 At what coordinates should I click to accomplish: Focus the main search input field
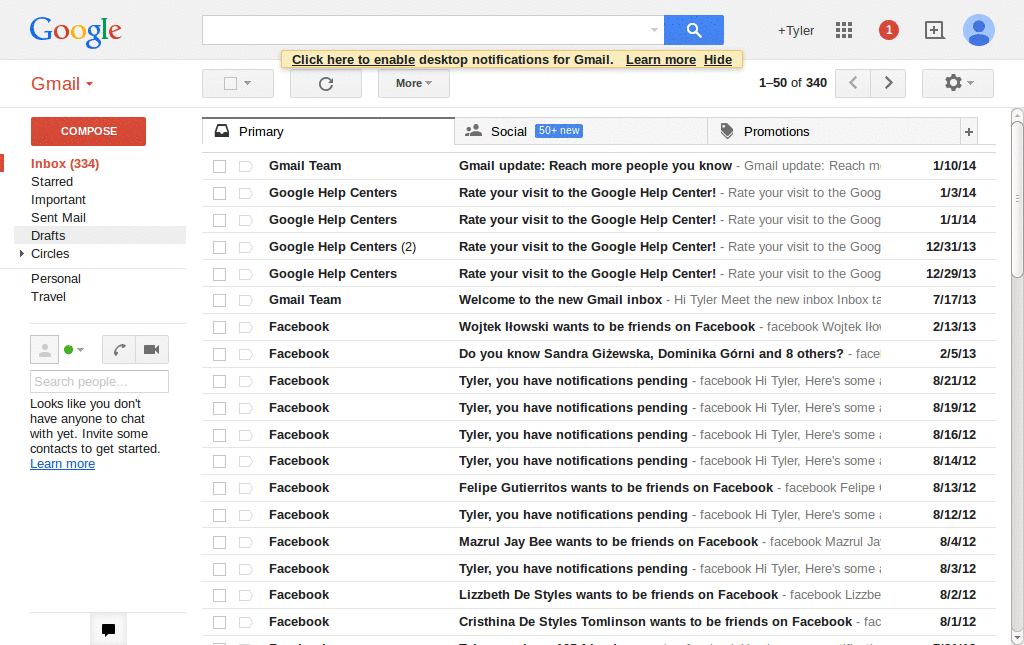(x=425, y=30)
